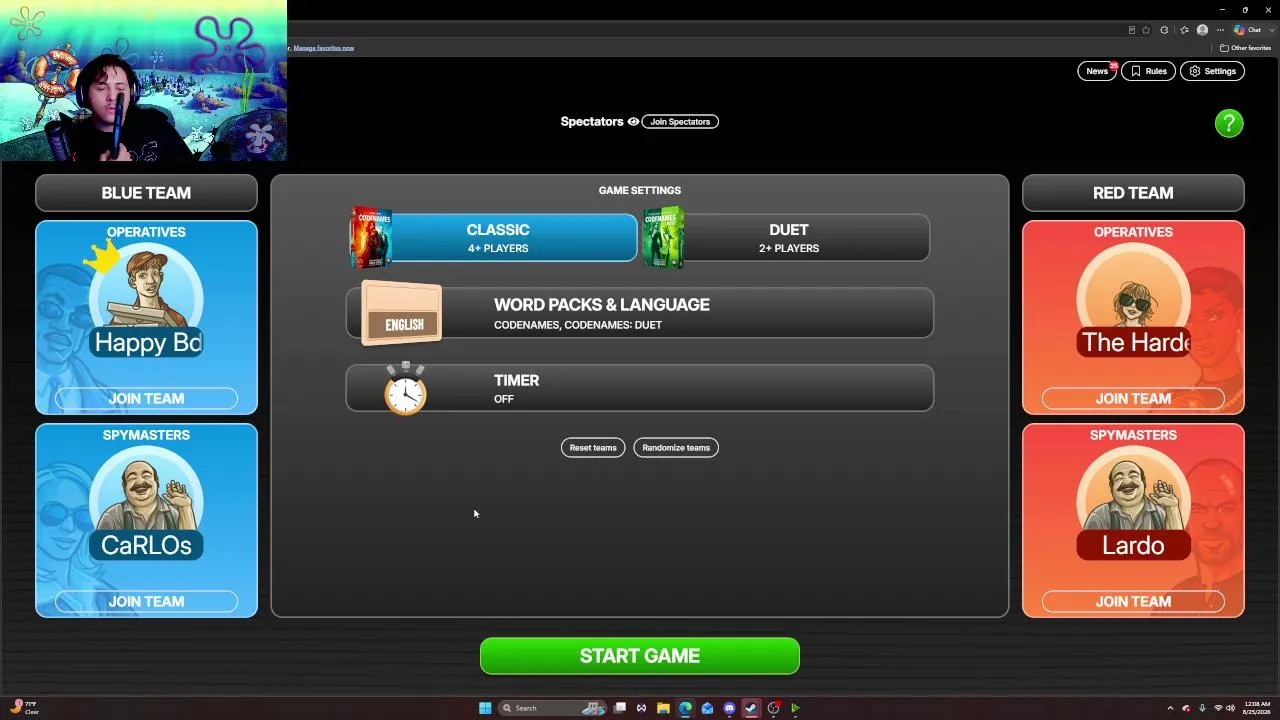The image size is (1280, 720).
Task: Click the Red Team header label
Action: click(1133, 193)
